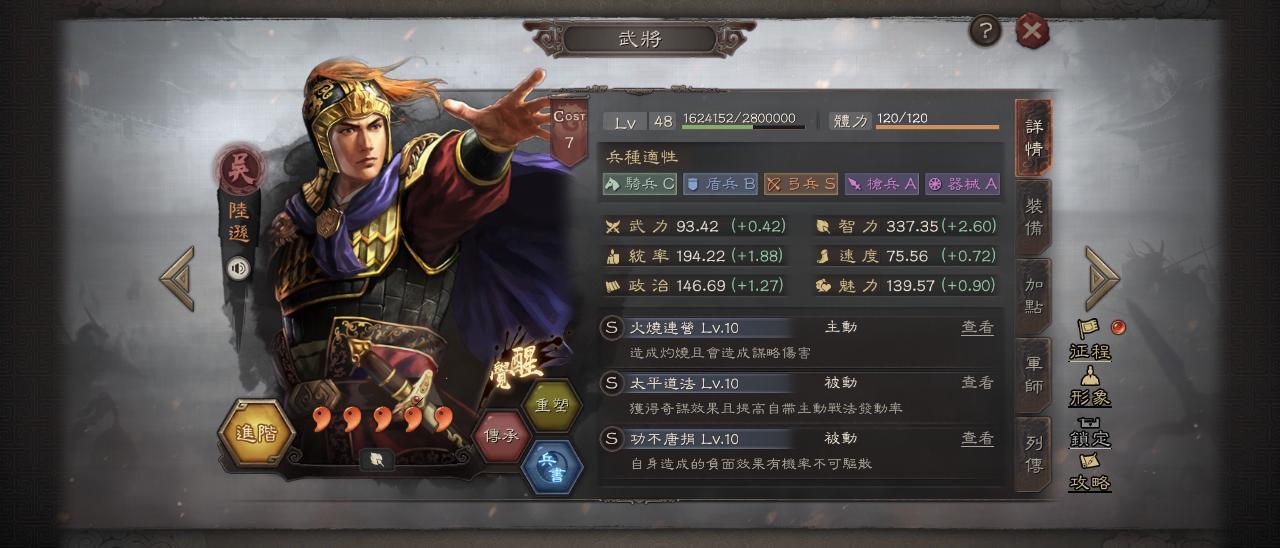Open the help question mark icon
This screenshot has height=548, width=1280.
[x=985, y=31]
